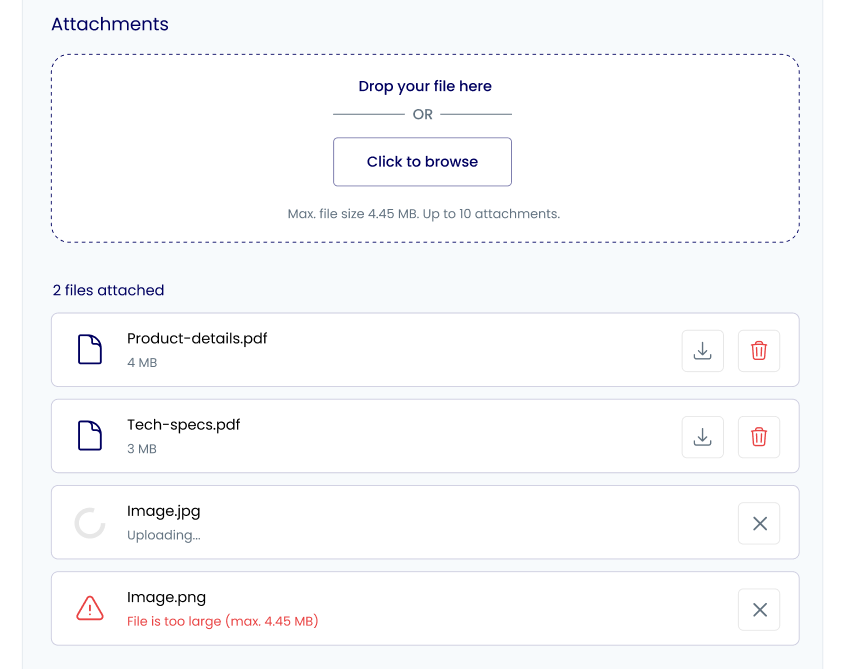
Task: Download the Tech-specs.pdf file
Action: pyautogui.click(x=702, y=437)
